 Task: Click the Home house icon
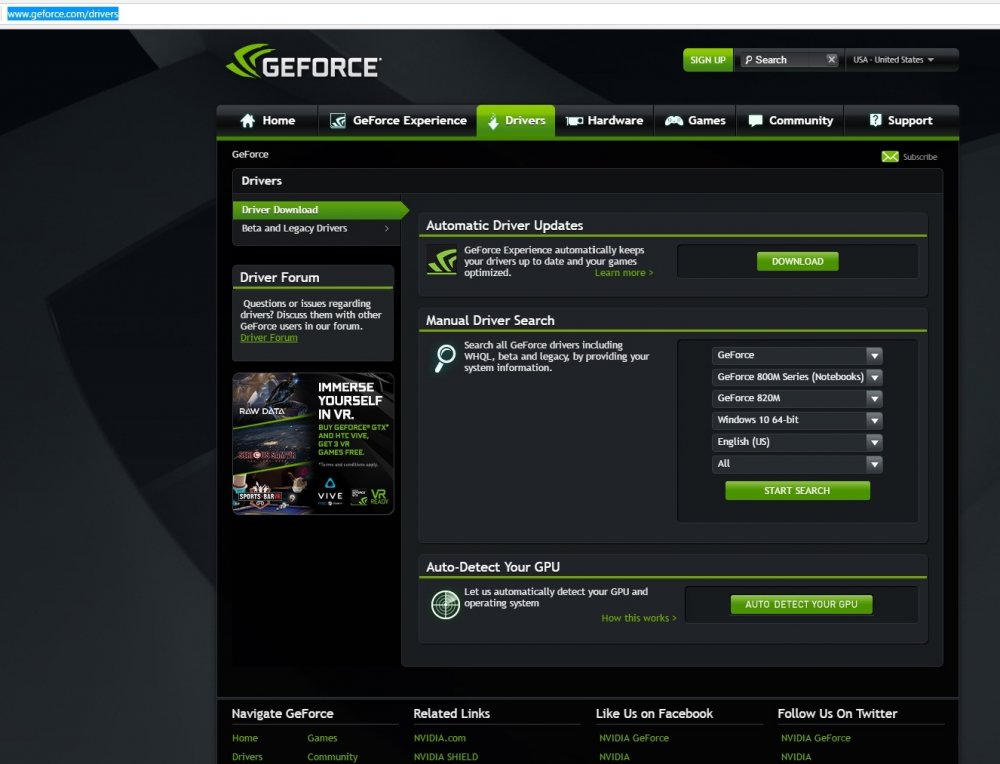(x=247, y=121)
